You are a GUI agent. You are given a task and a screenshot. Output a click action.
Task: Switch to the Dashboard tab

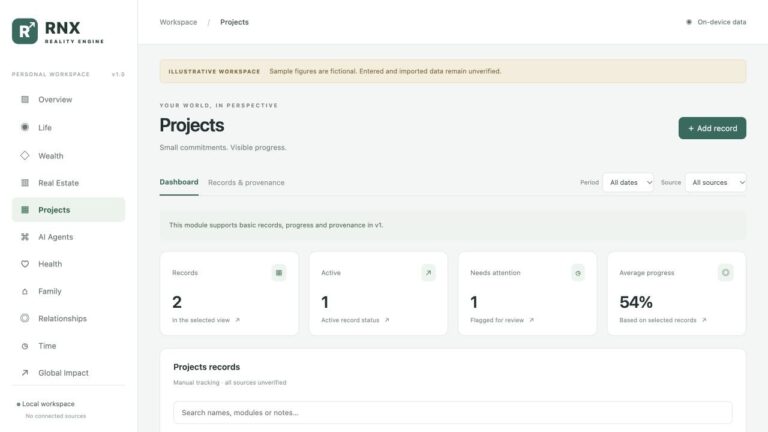(x=179, y=182)
